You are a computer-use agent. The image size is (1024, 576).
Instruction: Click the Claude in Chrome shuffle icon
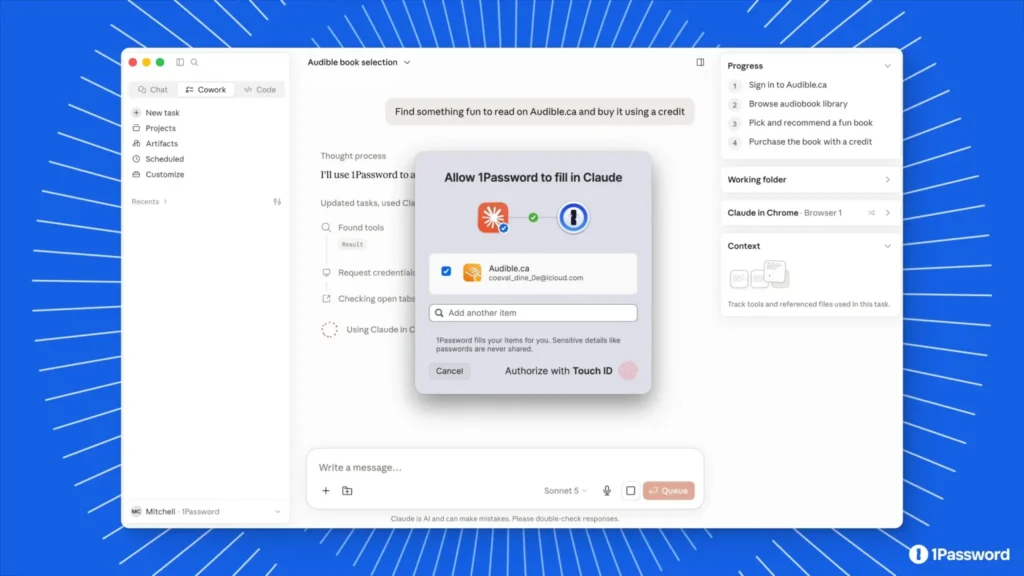871,213
